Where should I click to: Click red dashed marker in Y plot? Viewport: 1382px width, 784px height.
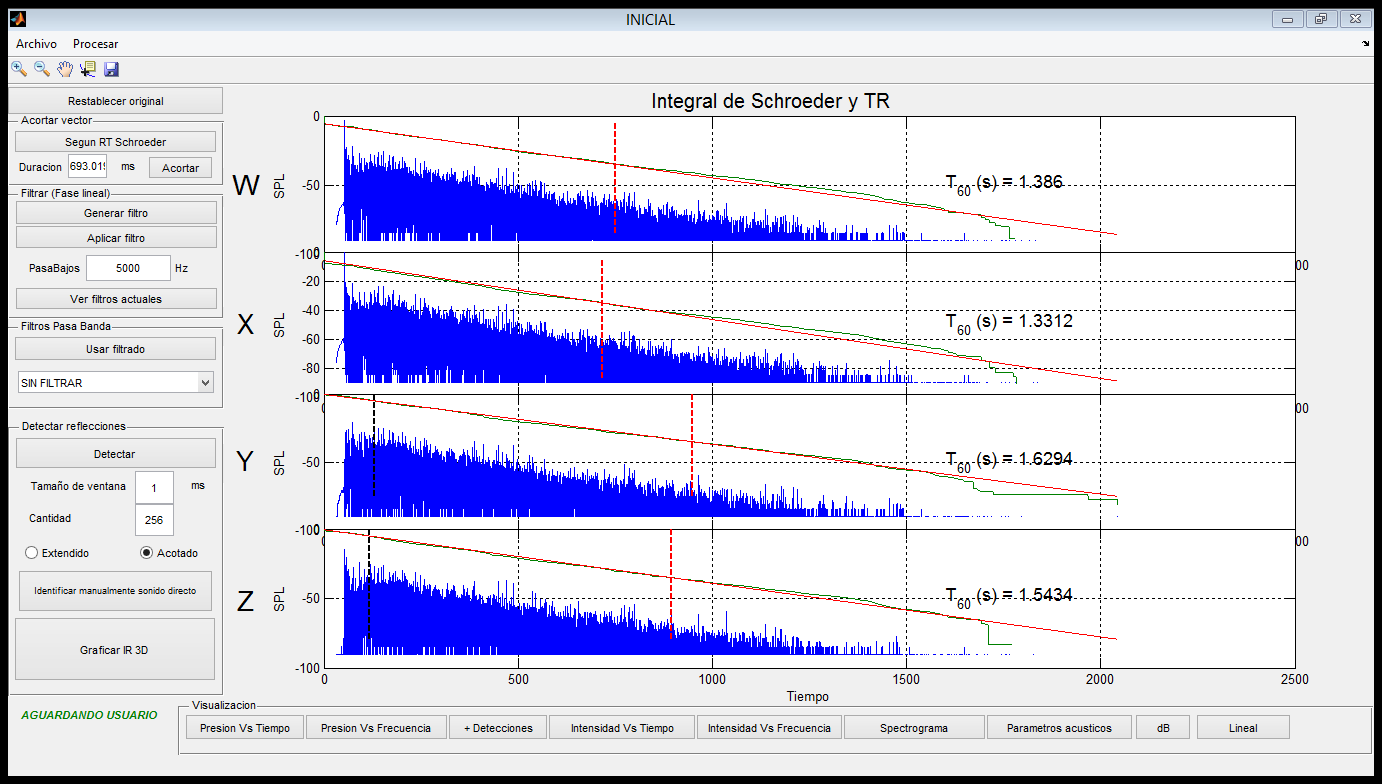click(x=692, y=445)
